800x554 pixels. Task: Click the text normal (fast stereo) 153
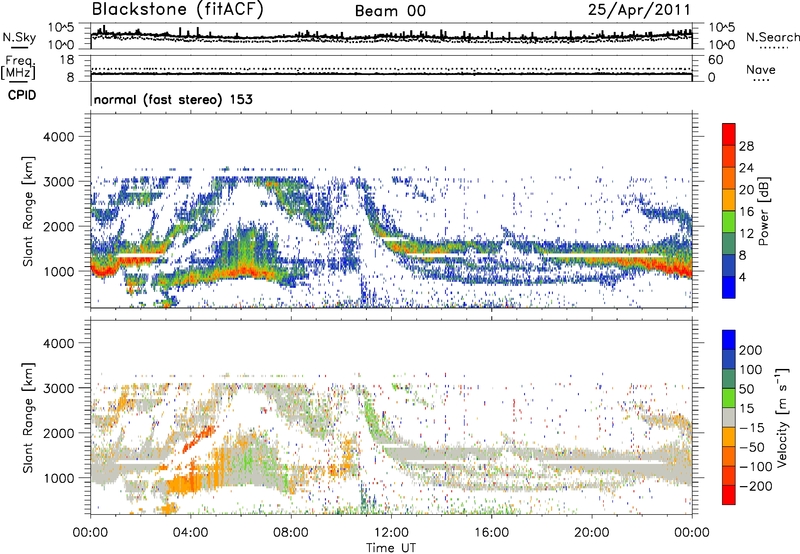(173, 99)
